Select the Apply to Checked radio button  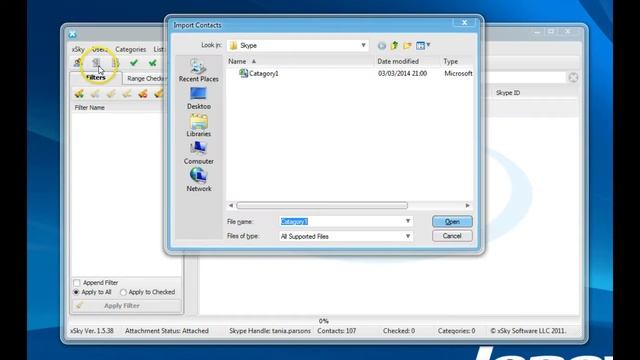[123, 292]
